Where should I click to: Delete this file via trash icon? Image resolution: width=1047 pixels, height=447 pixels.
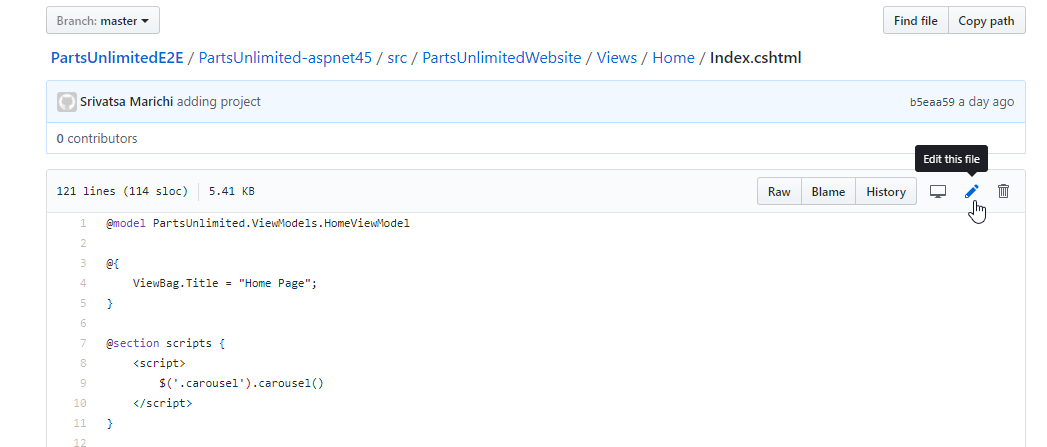point(1003,192)
